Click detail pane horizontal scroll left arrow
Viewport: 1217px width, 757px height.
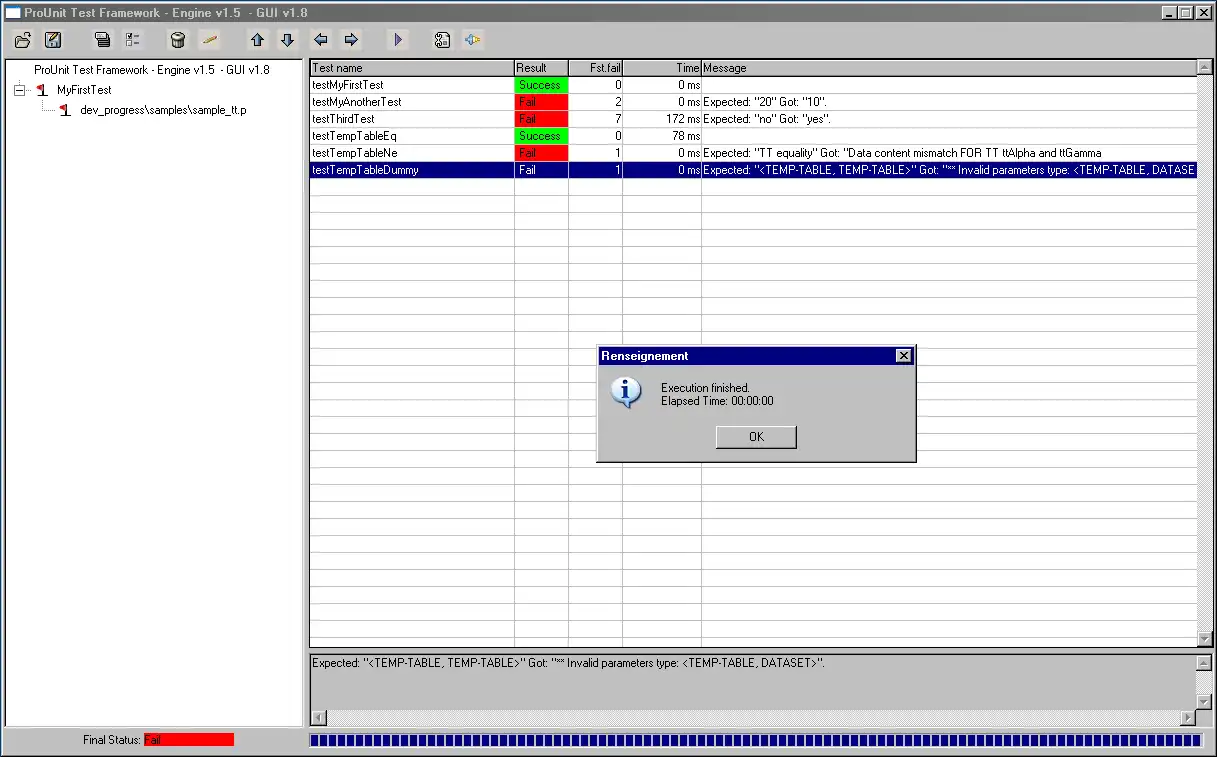319,718
